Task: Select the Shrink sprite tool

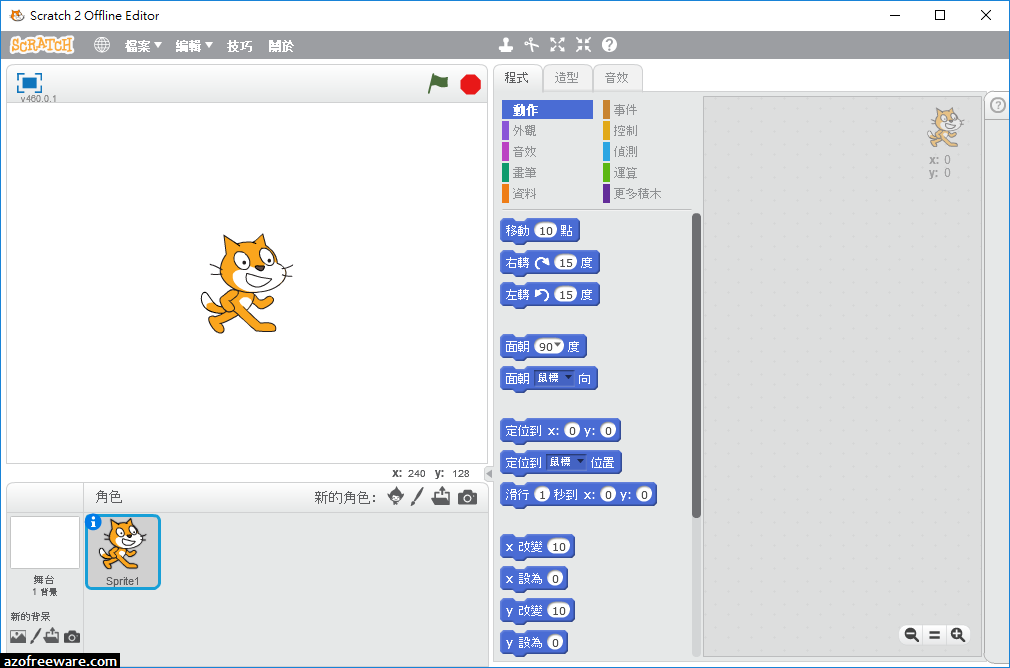Action: coord(584,44)
